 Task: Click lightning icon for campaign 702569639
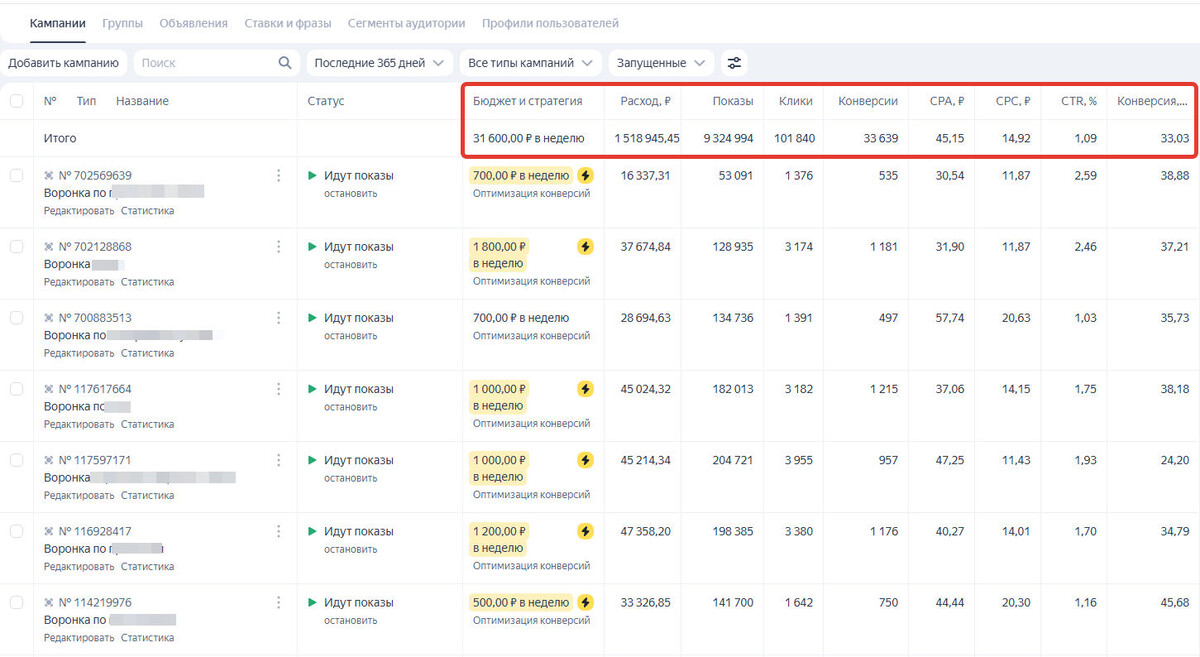tap(586, 175)
